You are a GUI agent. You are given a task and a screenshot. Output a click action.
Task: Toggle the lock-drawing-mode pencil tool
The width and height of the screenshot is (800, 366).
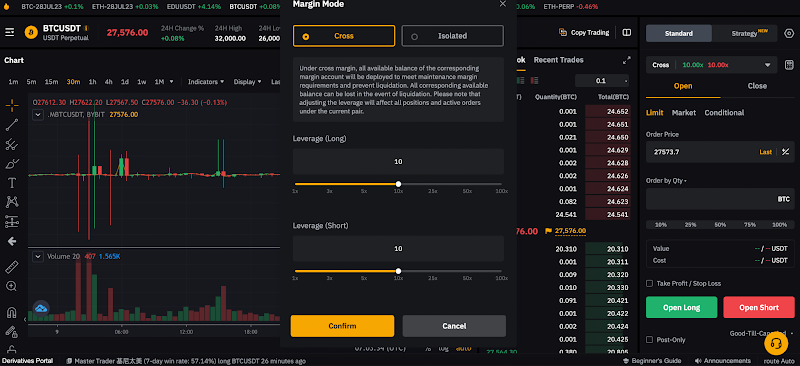[x=12, y=331]
